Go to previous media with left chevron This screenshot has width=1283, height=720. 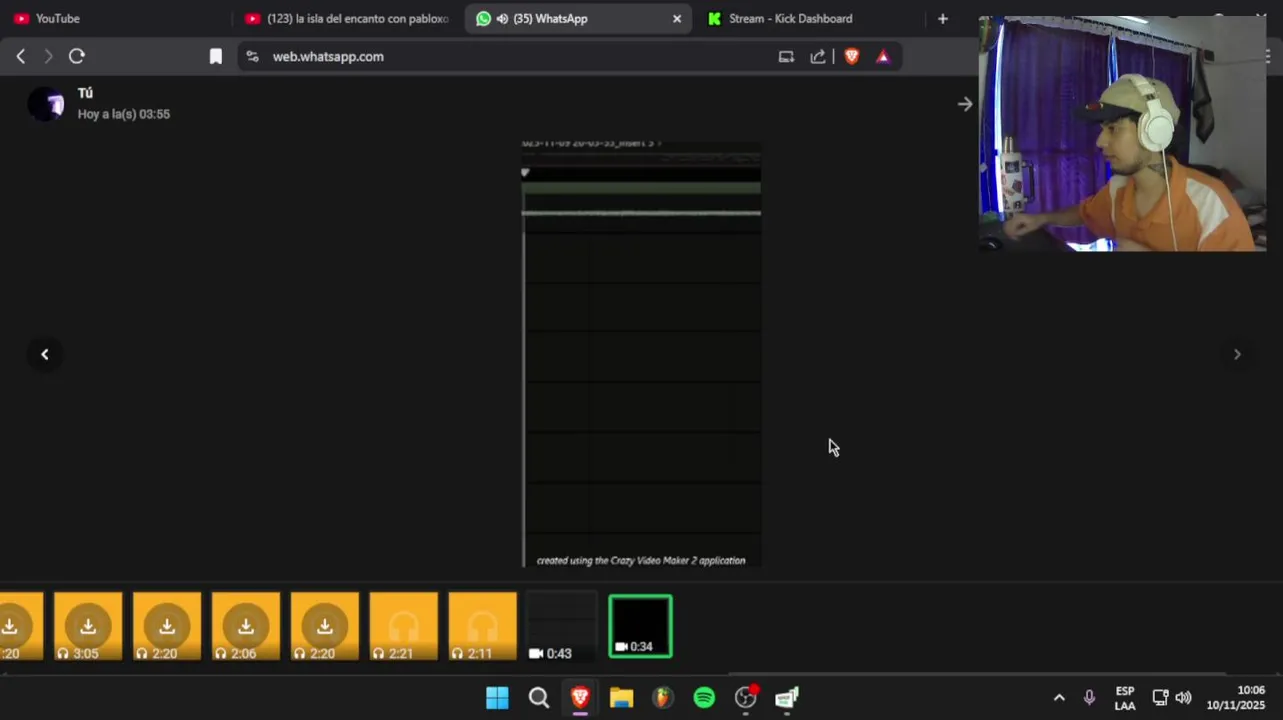pyautogui.click(x=44, y=354)
